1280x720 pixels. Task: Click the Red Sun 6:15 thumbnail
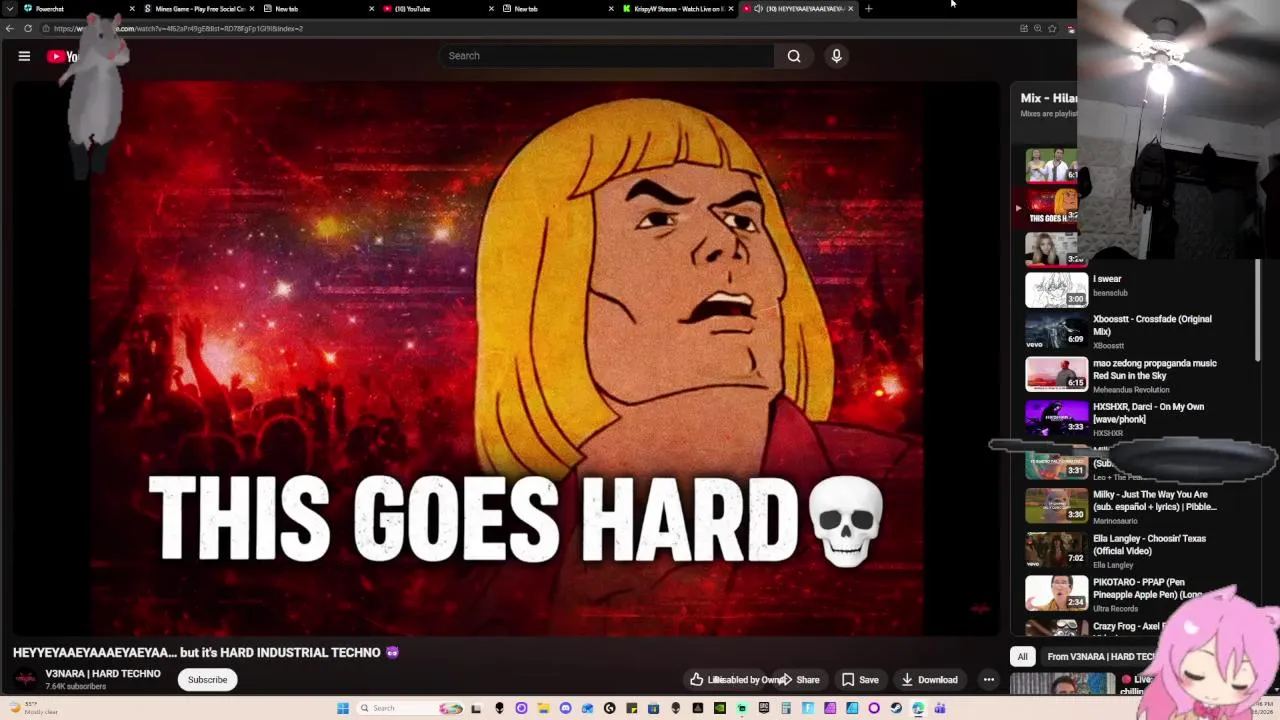(1056, 374)
